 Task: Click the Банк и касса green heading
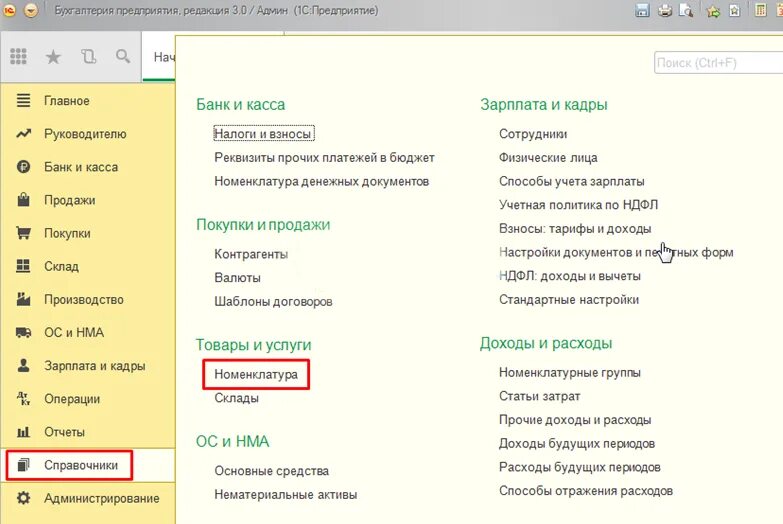240,104
